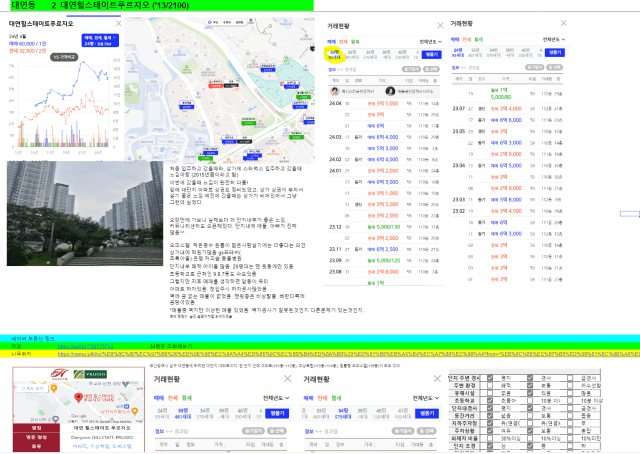Click 매매 6억 6,000 row under 23.07
The image size is (640, 454).
click(507, 120)
